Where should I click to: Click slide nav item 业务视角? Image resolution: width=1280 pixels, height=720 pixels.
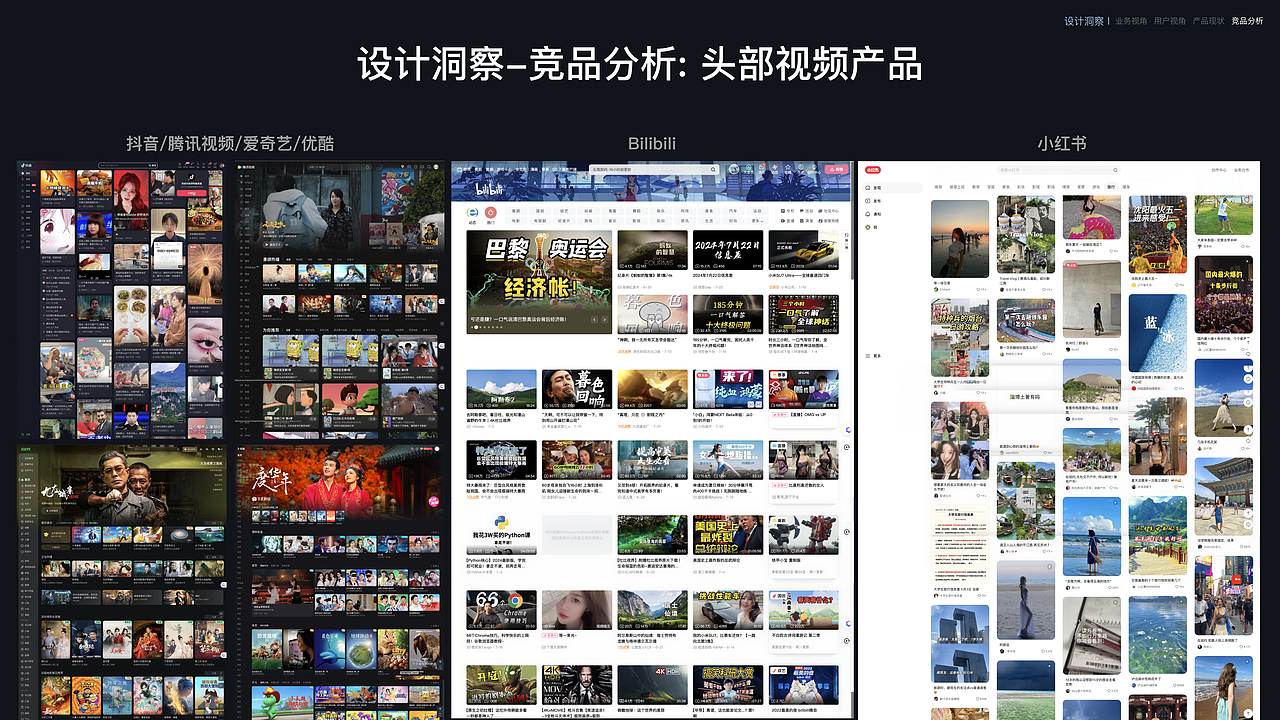[1131, 20]
